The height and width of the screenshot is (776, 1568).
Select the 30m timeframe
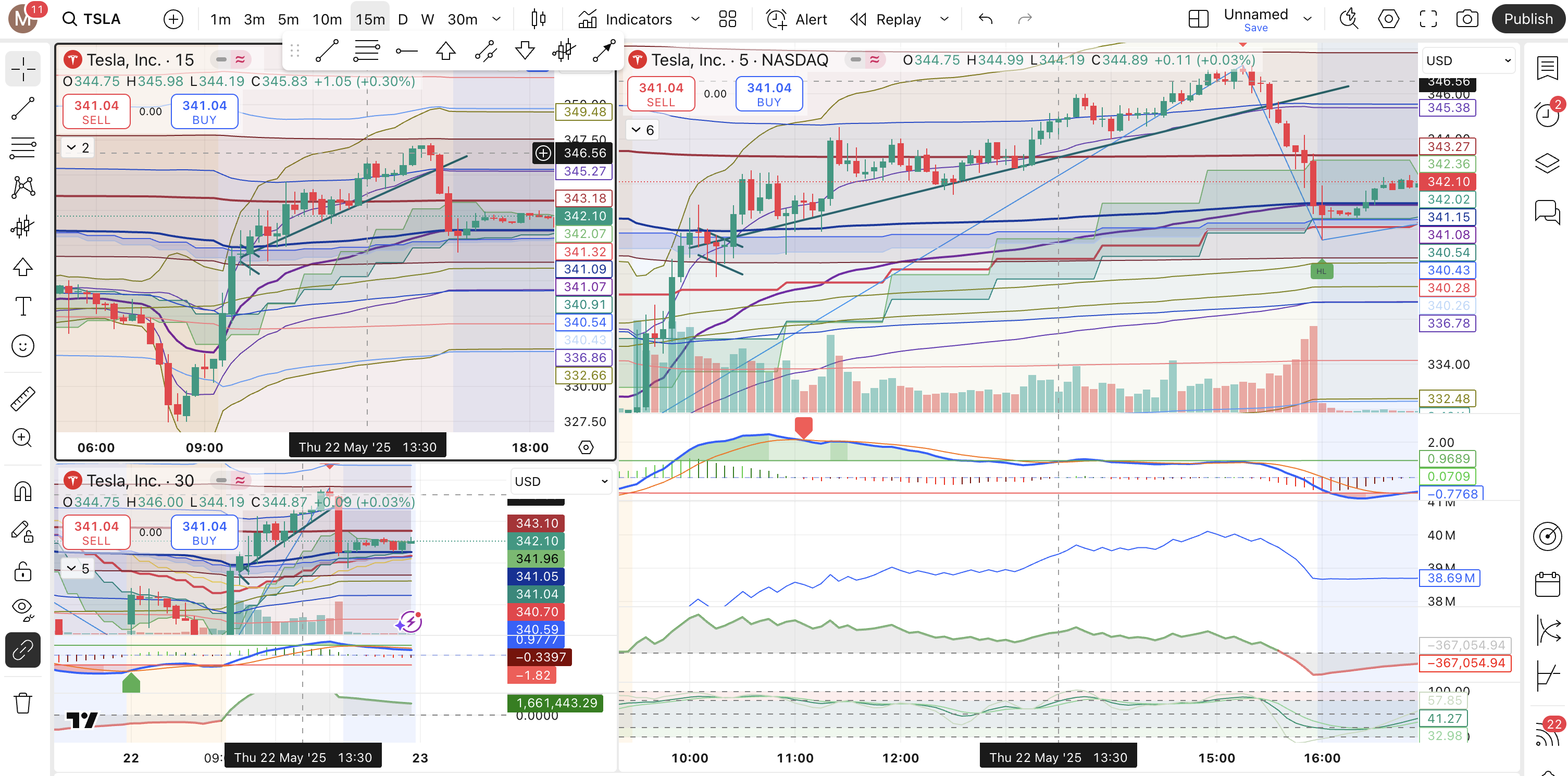pyautogui.click(x=462, y=19)
